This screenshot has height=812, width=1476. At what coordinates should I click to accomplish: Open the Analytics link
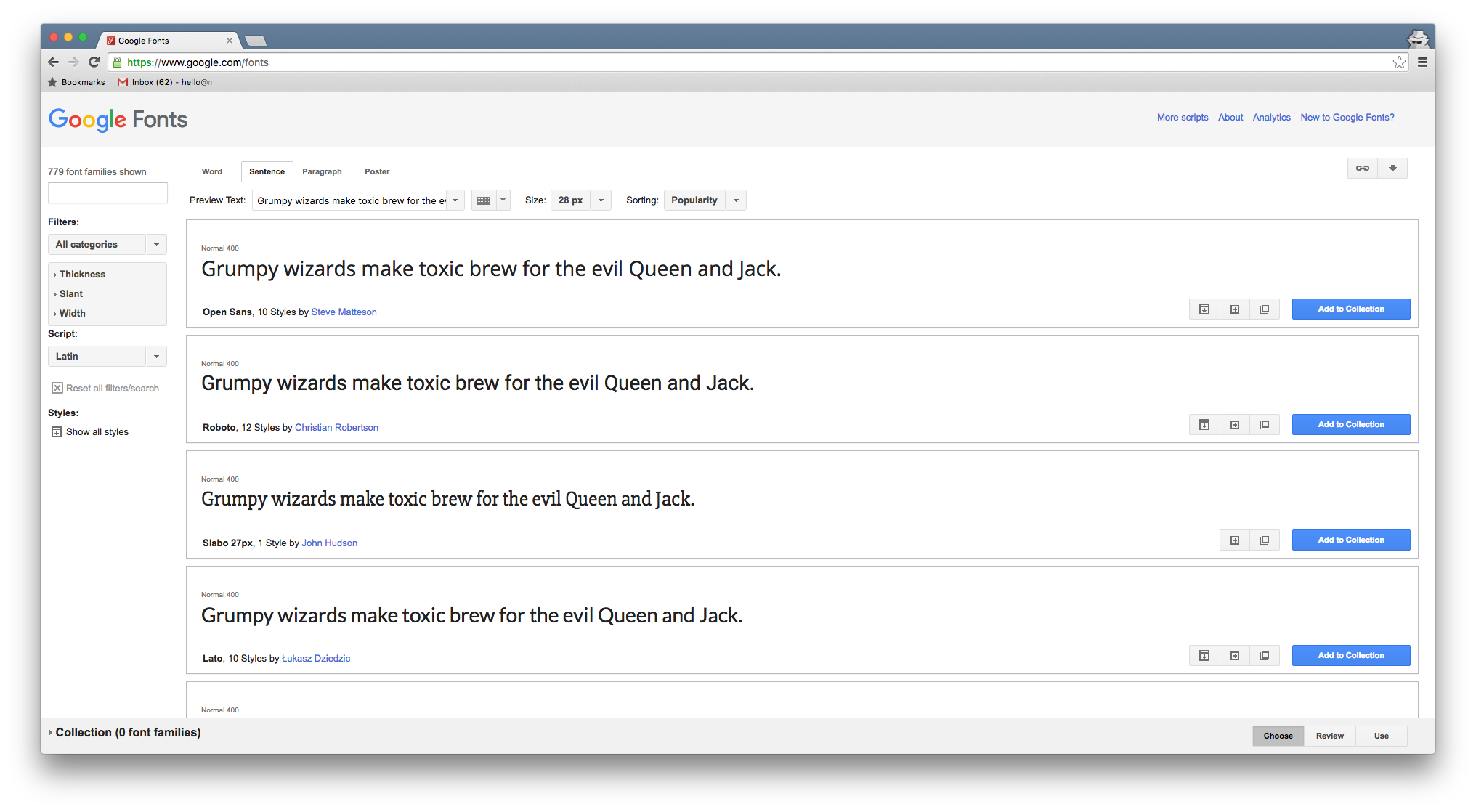(1271, 117)
